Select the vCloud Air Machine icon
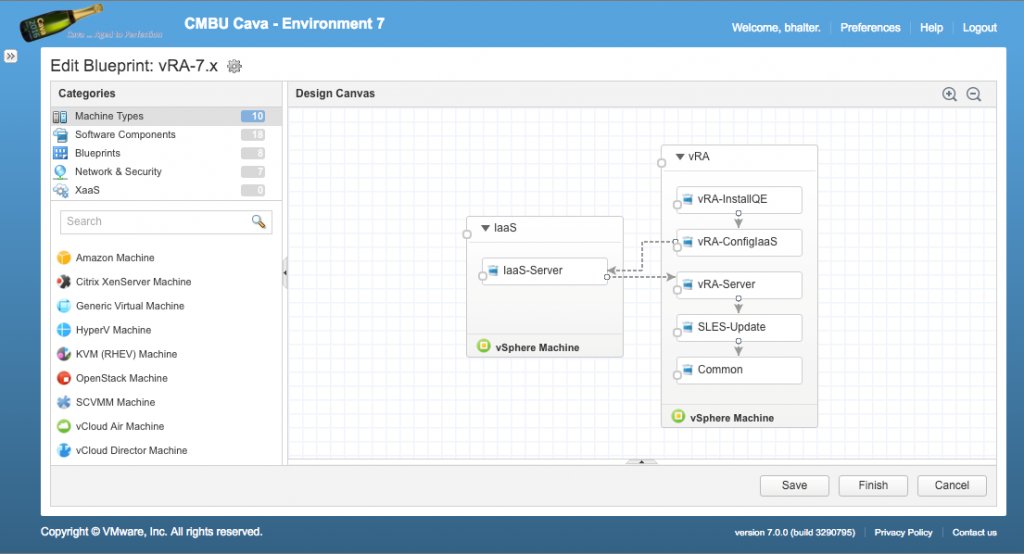Viewport: 1024px width, 554px height. click(63, 427)
